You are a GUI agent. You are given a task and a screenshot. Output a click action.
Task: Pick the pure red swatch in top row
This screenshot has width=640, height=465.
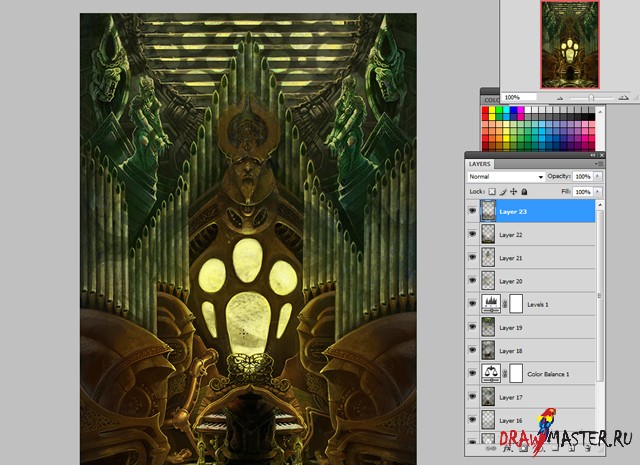(x=485, y=110)
